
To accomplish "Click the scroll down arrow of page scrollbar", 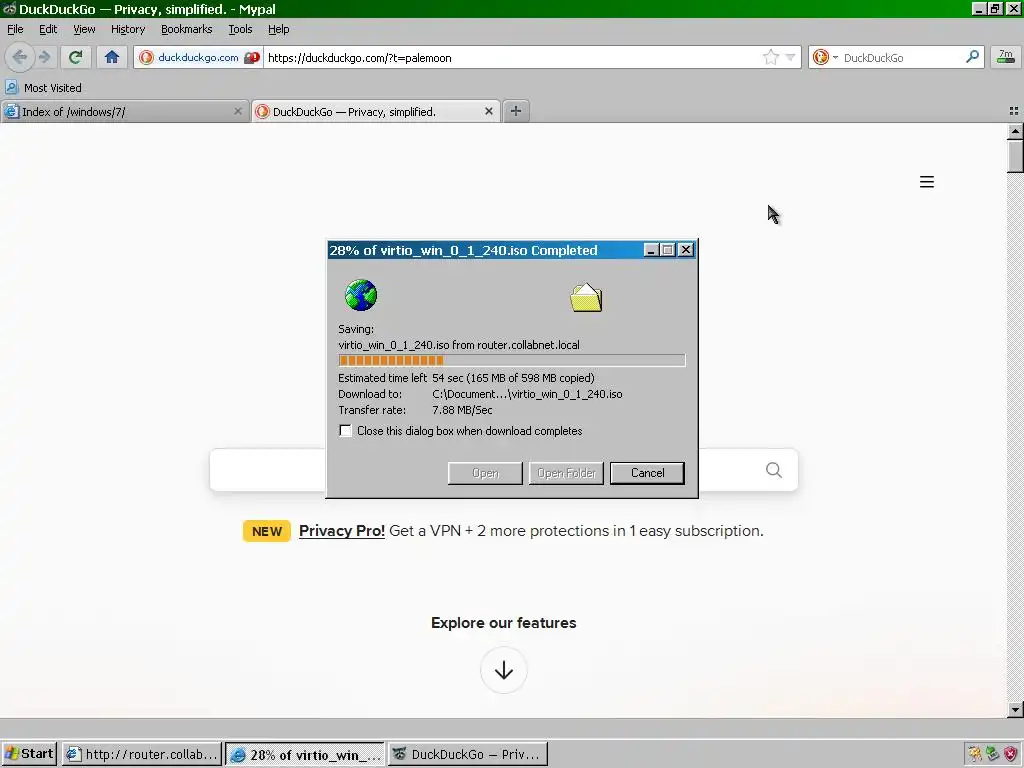I will tap(1015, 709).
